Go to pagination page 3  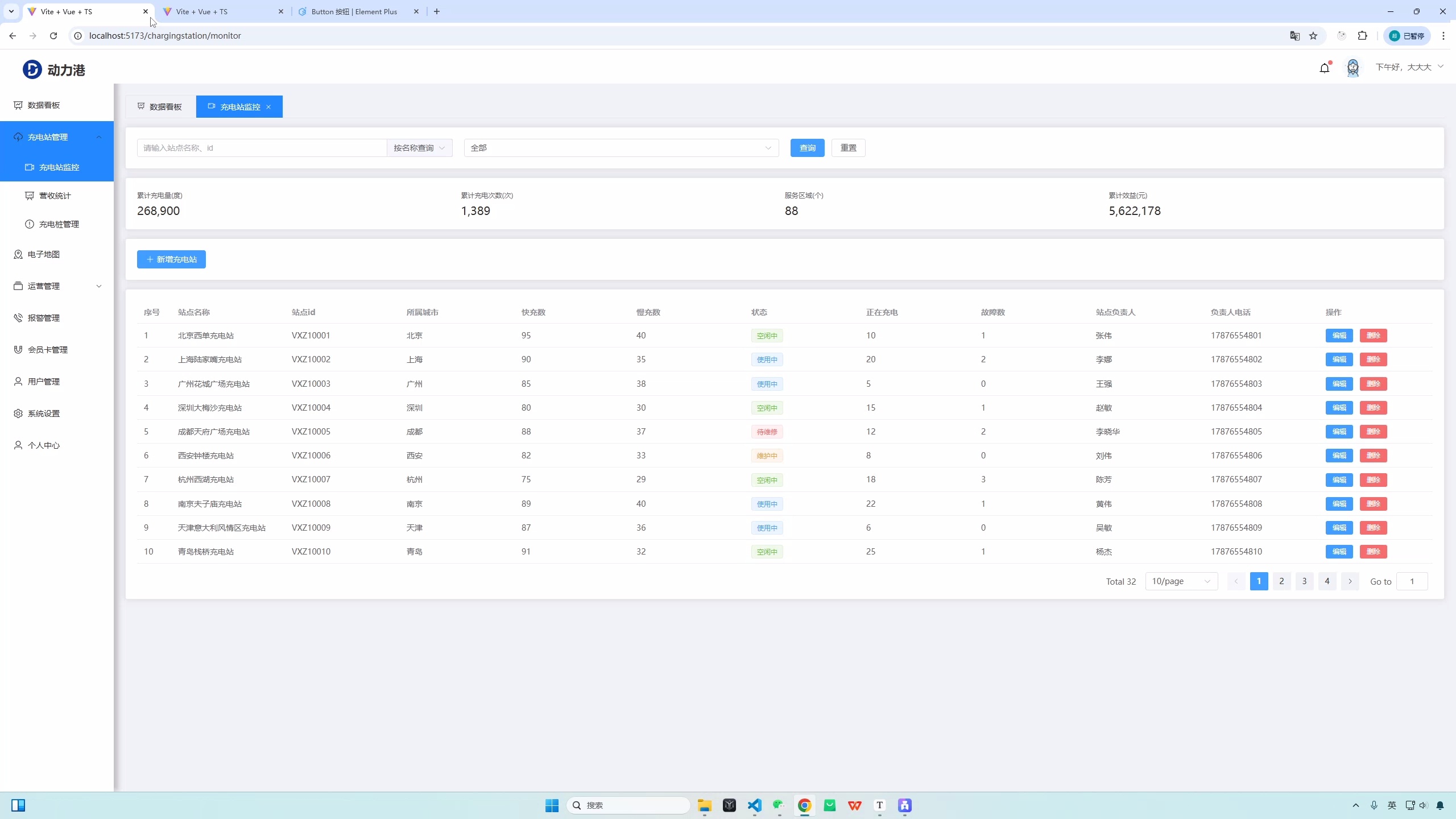(x=1304, y=581)
